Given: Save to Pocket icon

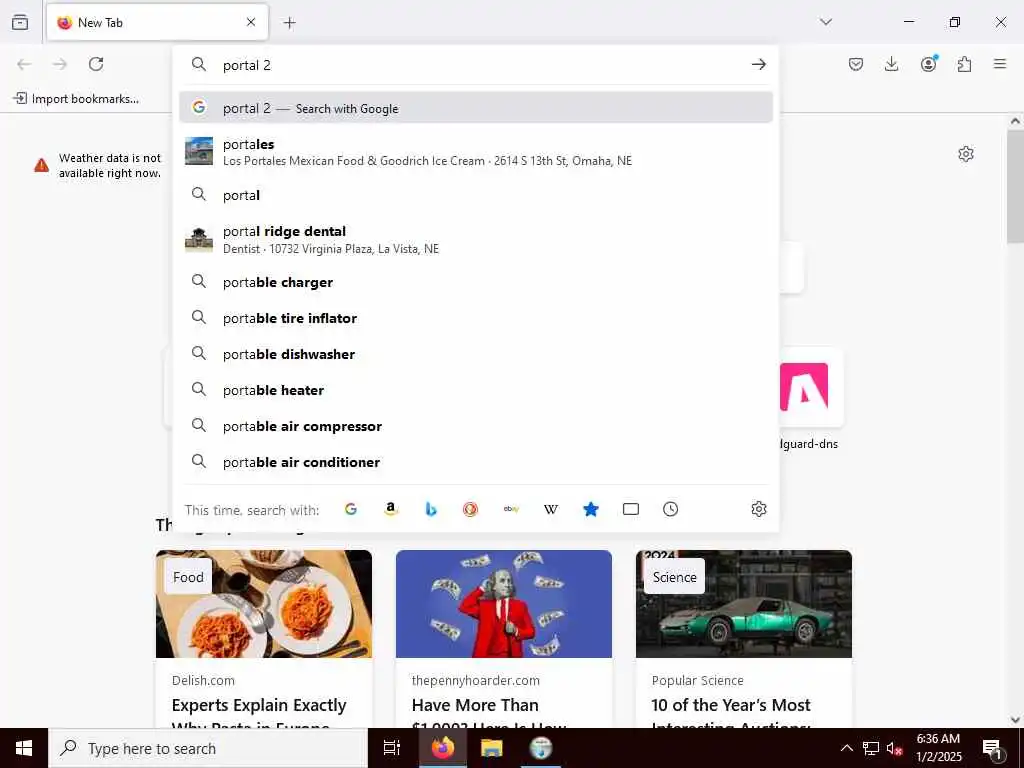Looking at the screenshot, I should (x=856, y=64).
